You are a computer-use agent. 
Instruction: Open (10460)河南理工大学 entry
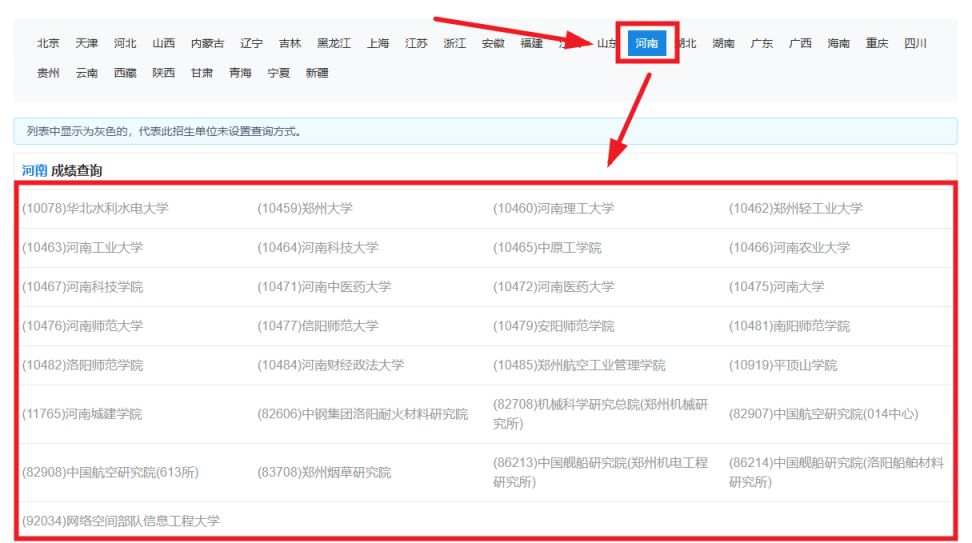[554, 208]
